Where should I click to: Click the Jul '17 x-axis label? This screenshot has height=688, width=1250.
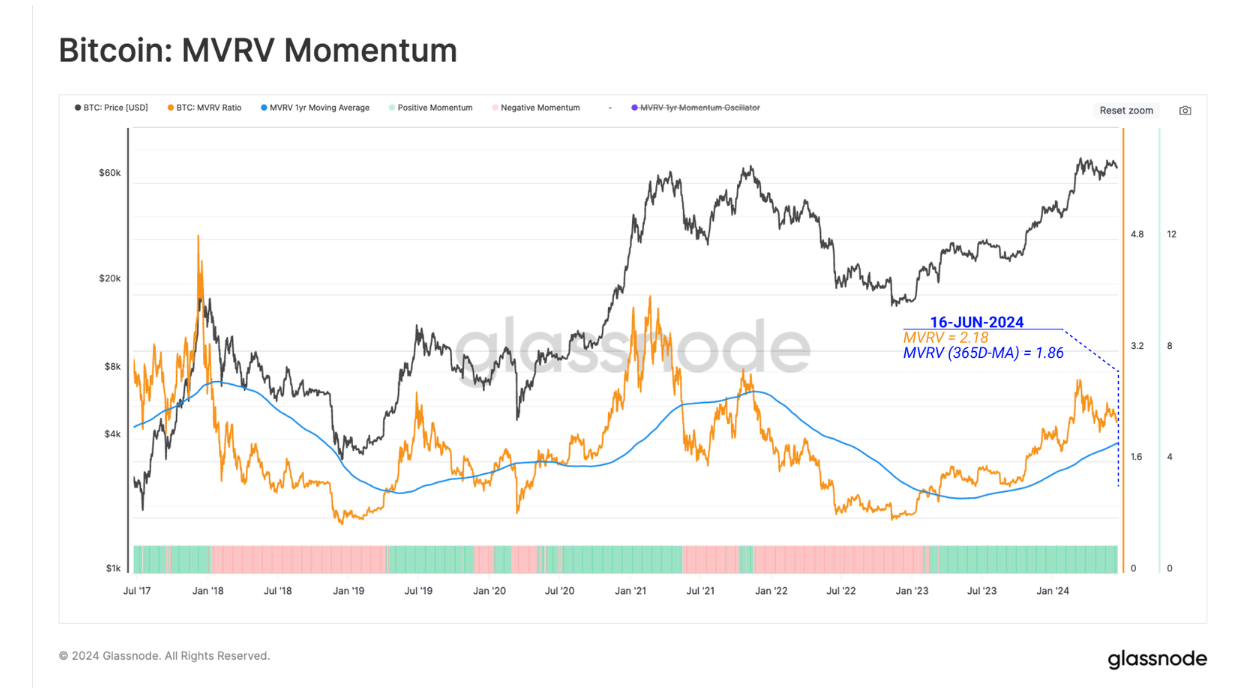click(x=136, y=591)
